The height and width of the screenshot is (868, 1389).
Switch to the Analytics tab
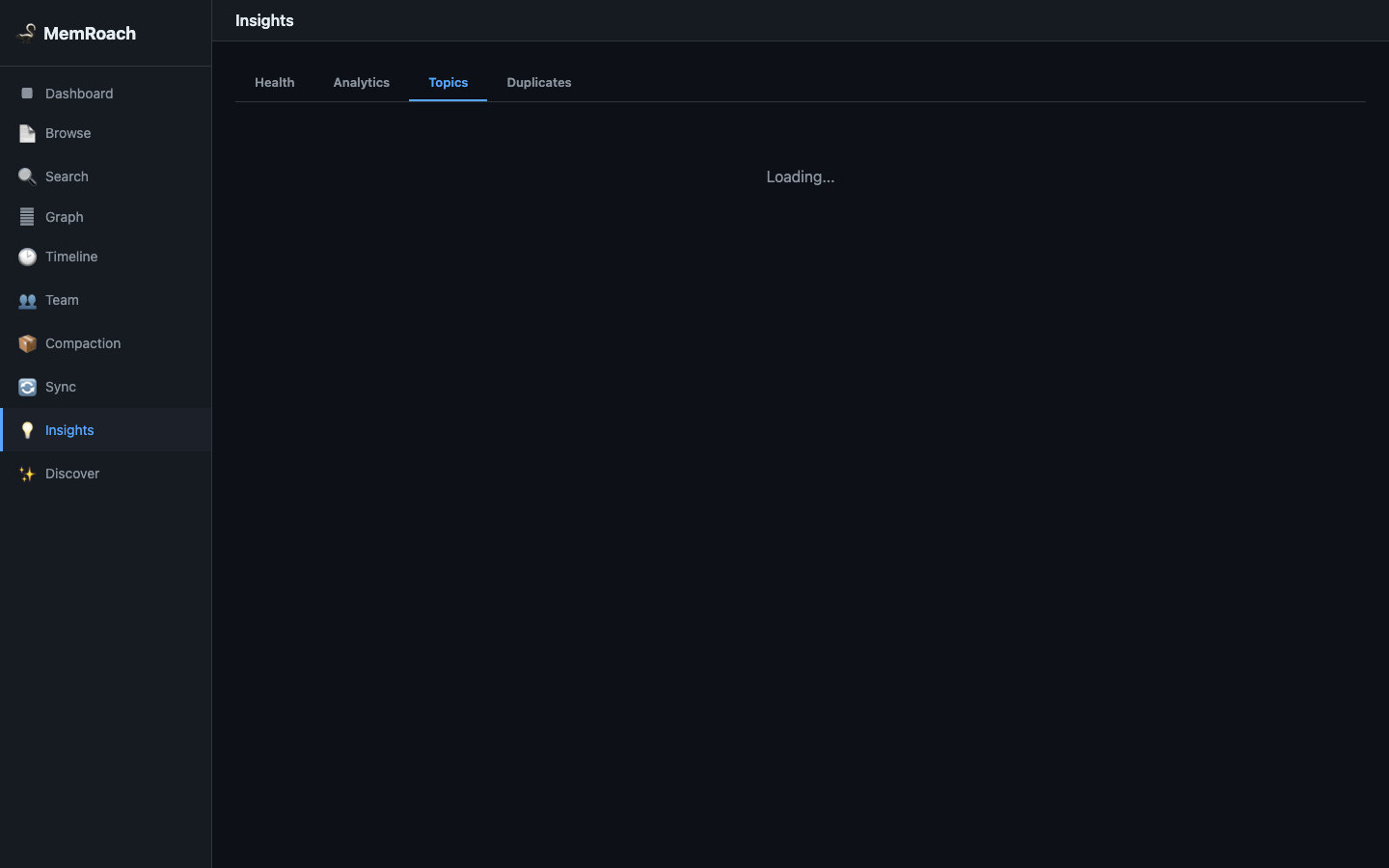362,83
